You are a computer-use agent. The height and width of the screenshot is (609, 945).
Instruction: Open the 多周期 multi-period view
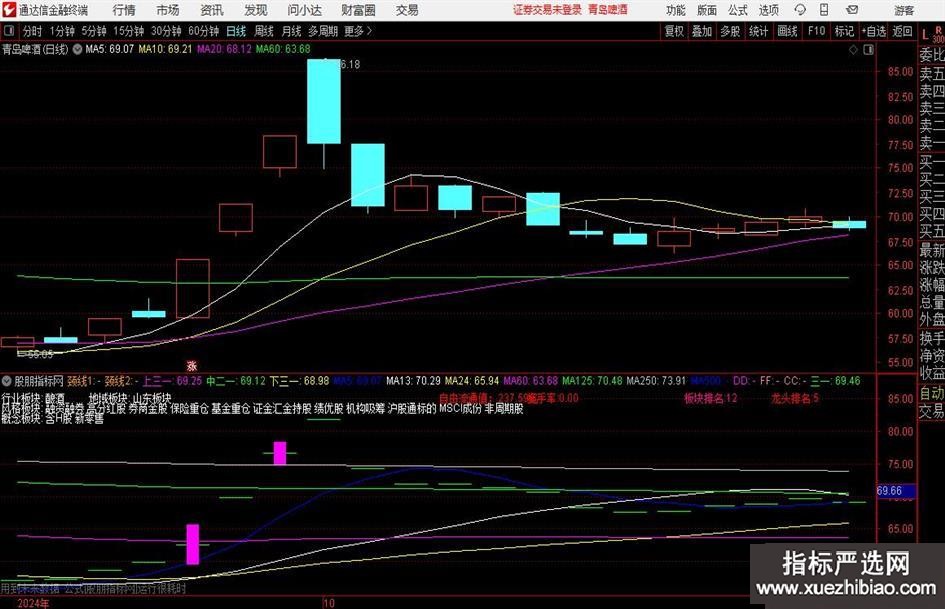323,31
